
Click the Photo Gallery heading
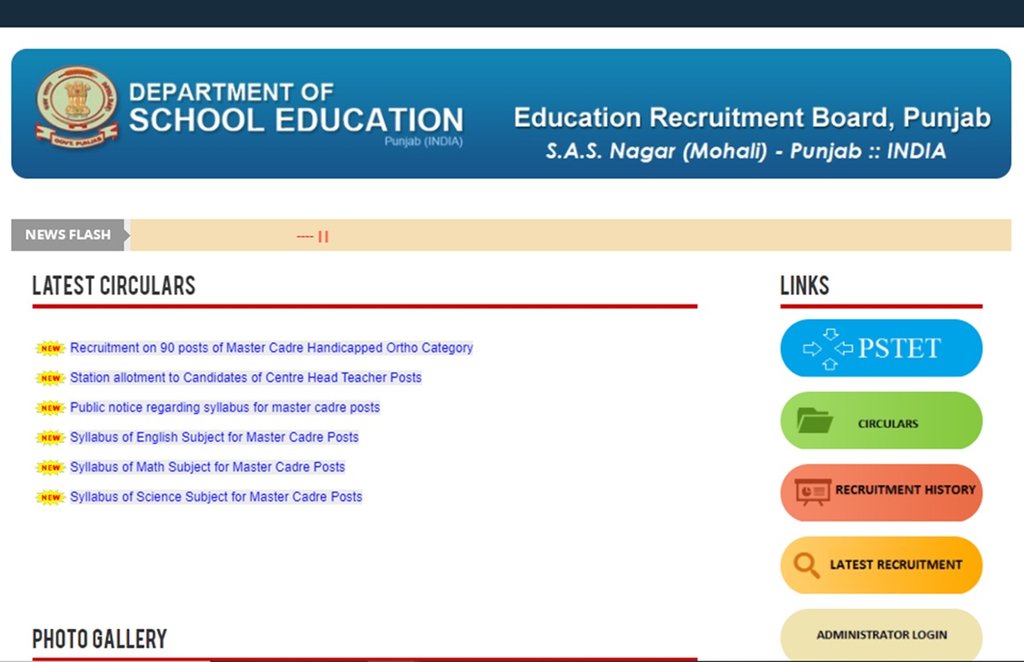pos(99,638)
